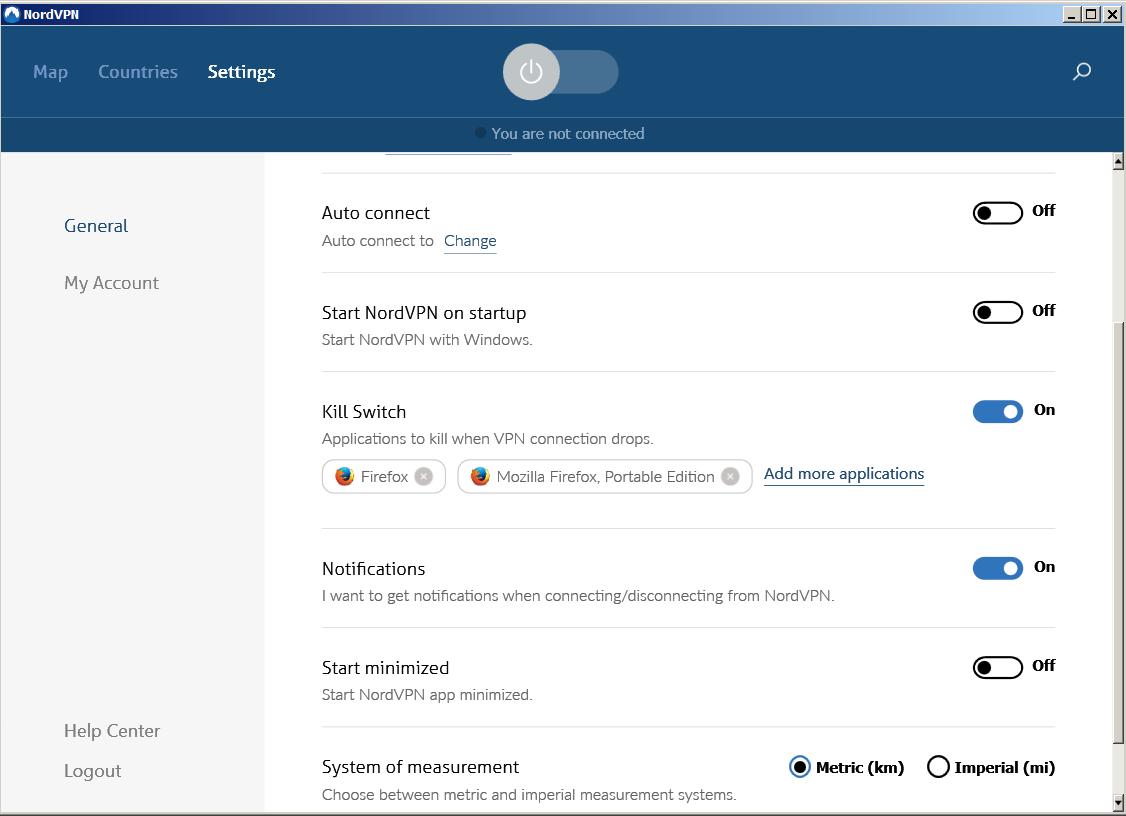Screen dimensions: 1126x816
Task: Turn off the Kill Switch toggle
Action: (997, 412)
